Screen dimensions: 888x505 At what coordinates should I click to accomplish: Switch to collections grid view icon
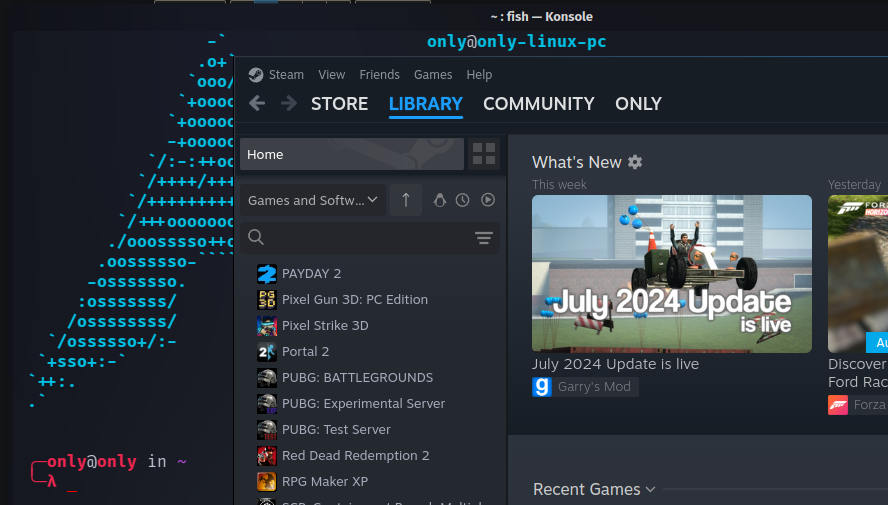point(484,154)
